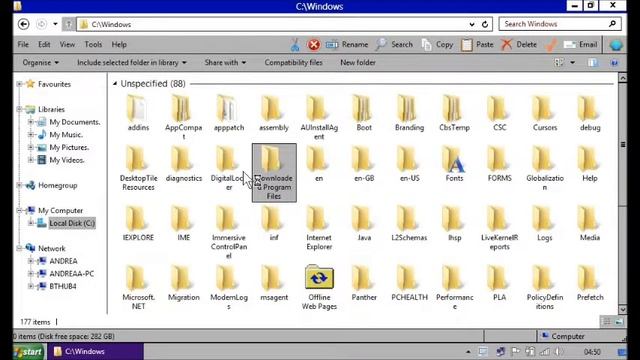Viewport: 640px width, 360px height.
Task: Click the change view icon
Action: pos(559,62)
